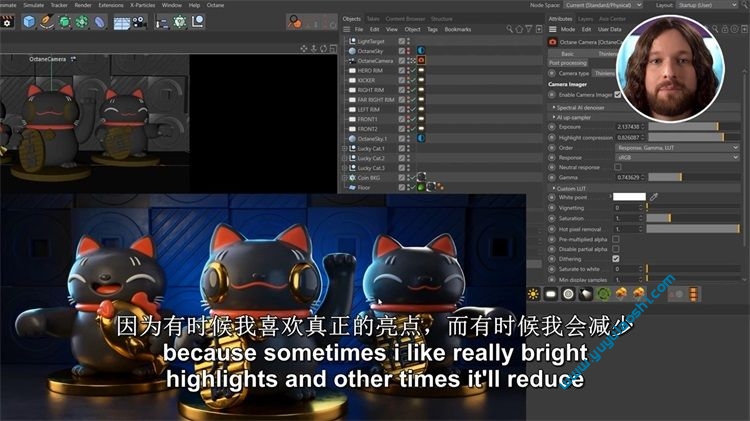
Task: Click the Octane sun light icon
Action: point(533,294)
